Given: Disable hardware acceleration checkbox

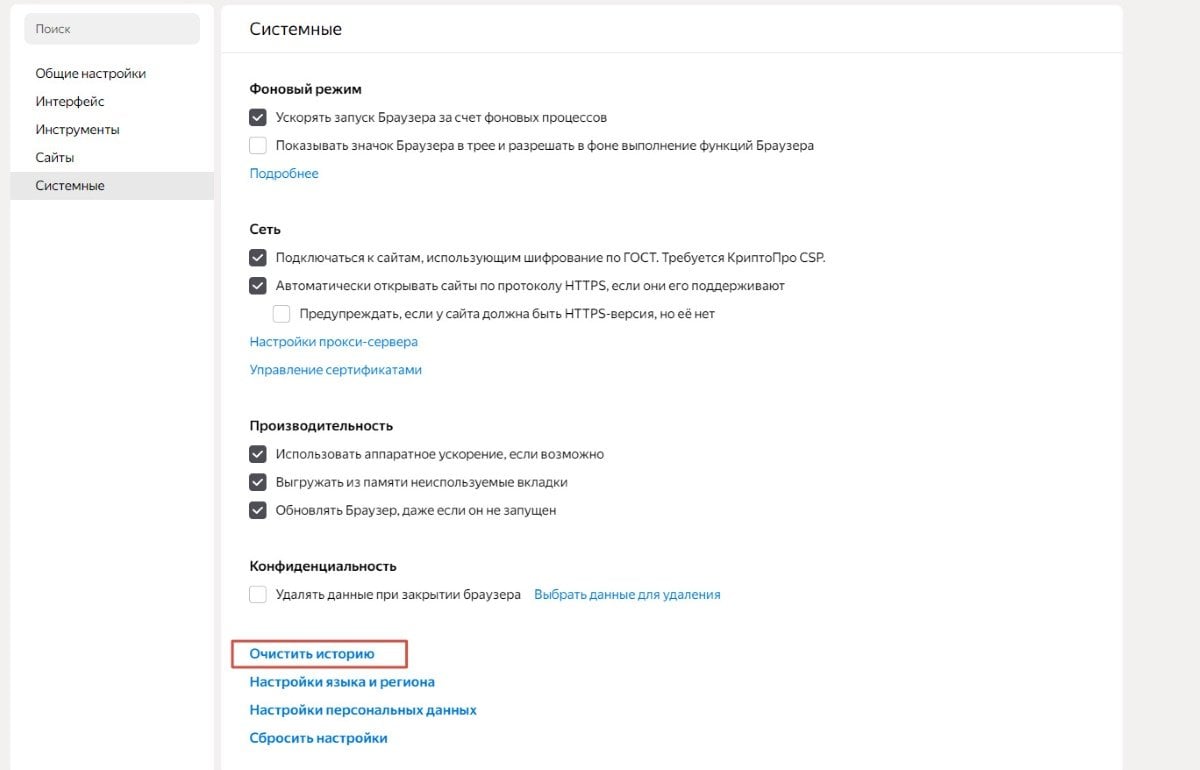Looking at the screenshot, I should pyautogui.click(x=258, y=454).
